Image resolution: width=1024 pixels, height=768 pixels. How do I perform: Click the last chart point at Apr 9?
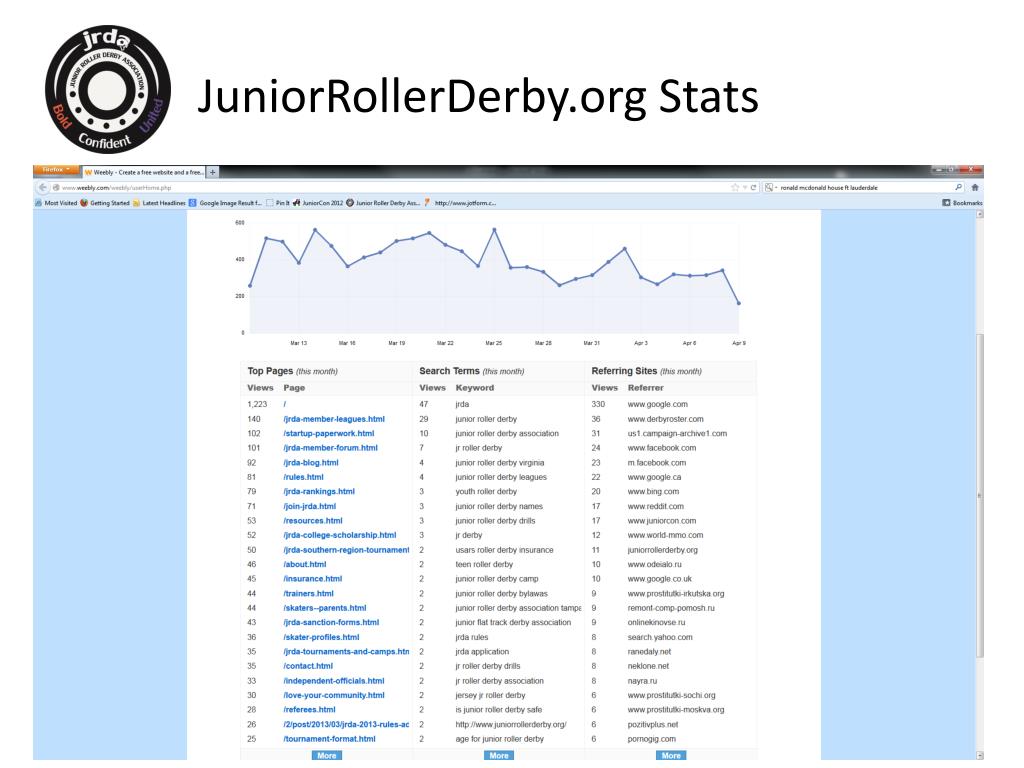[739, 303]
